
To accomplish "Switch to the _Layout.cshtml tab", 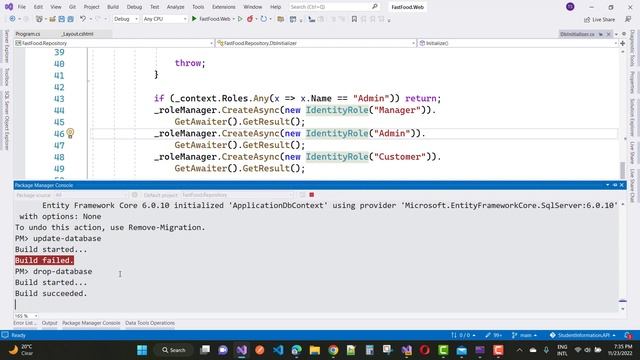I will coord(78,34).
